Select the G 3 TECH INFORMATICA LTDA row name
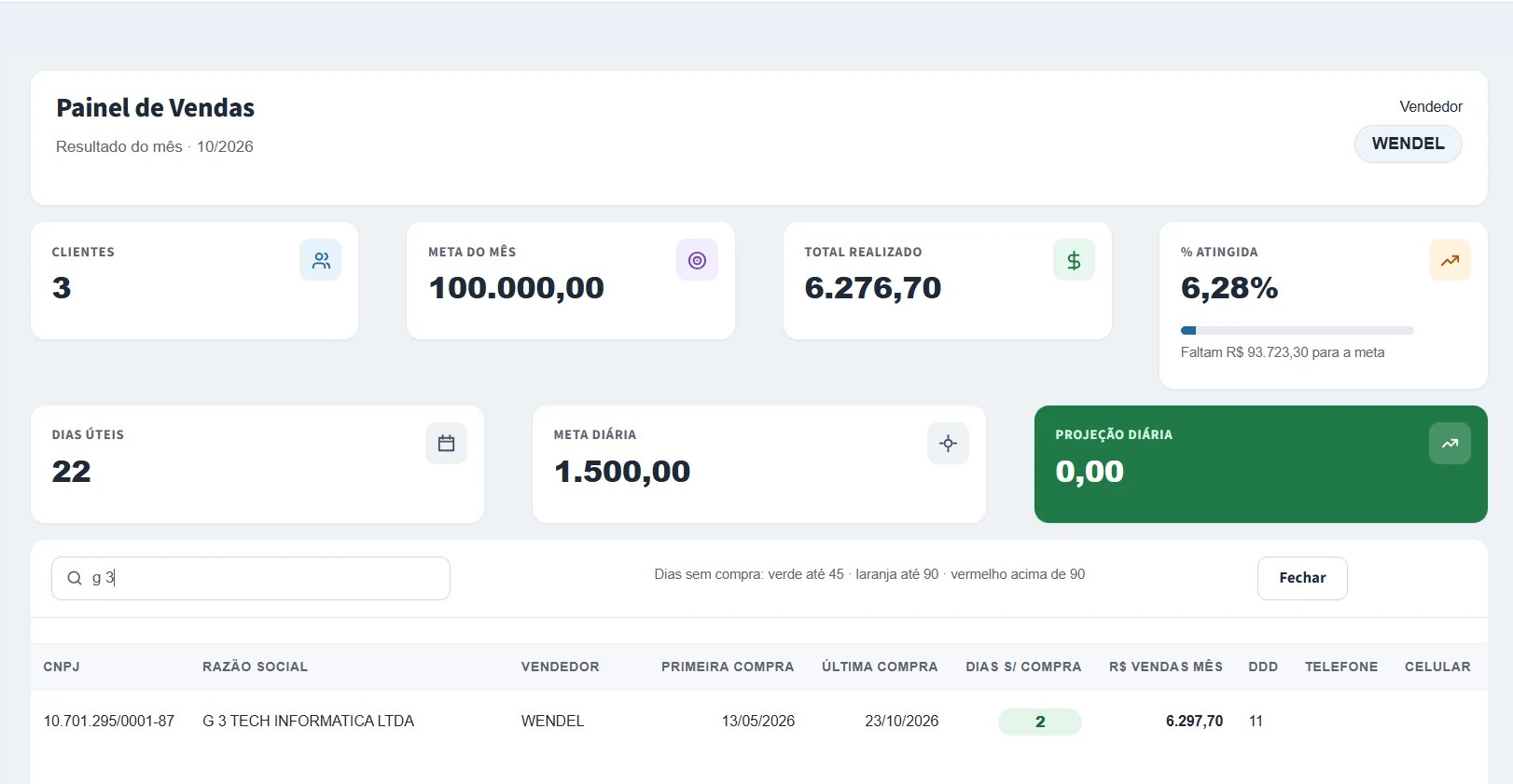The width and height of the screenshot is (1513, 784). 308,721
